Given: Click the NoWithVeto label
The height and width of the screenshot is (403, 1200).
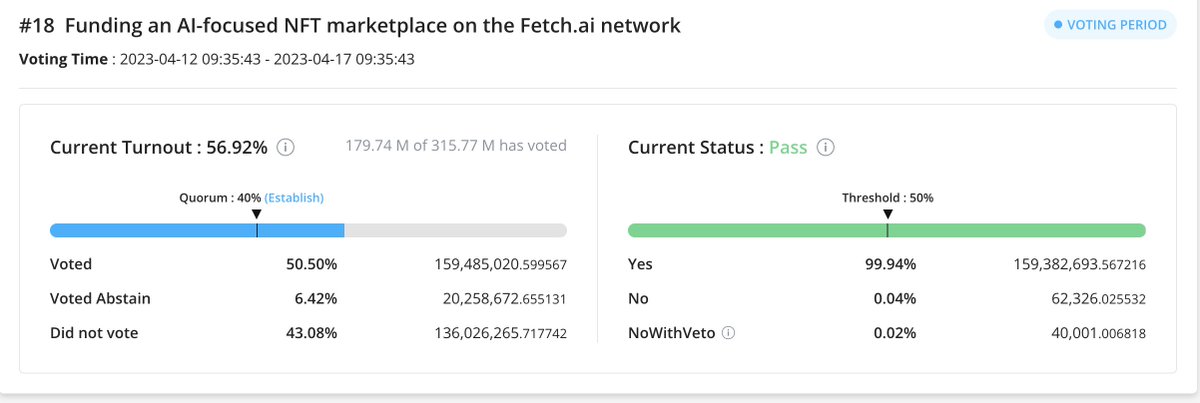Looking at the screenshot, I should (672, 333).
